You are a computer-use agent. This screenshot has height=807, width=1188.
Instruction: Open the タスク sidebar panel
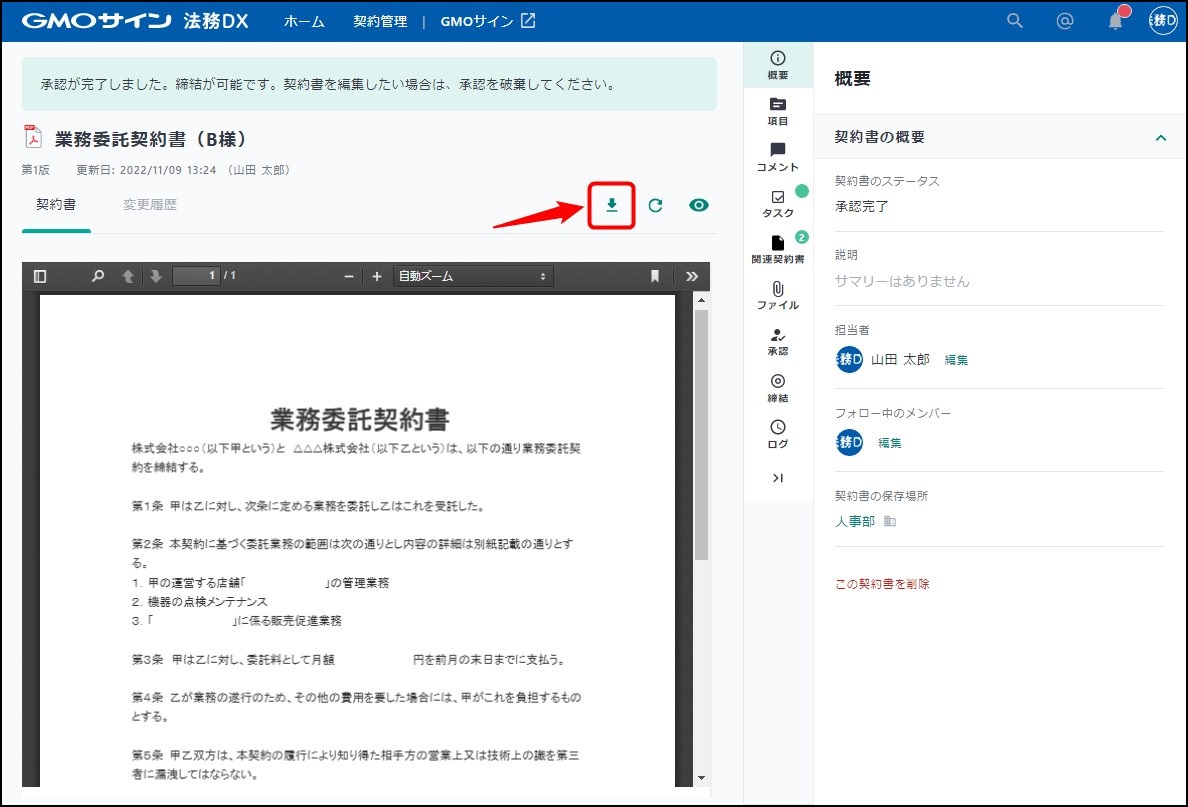coord(778,204)
